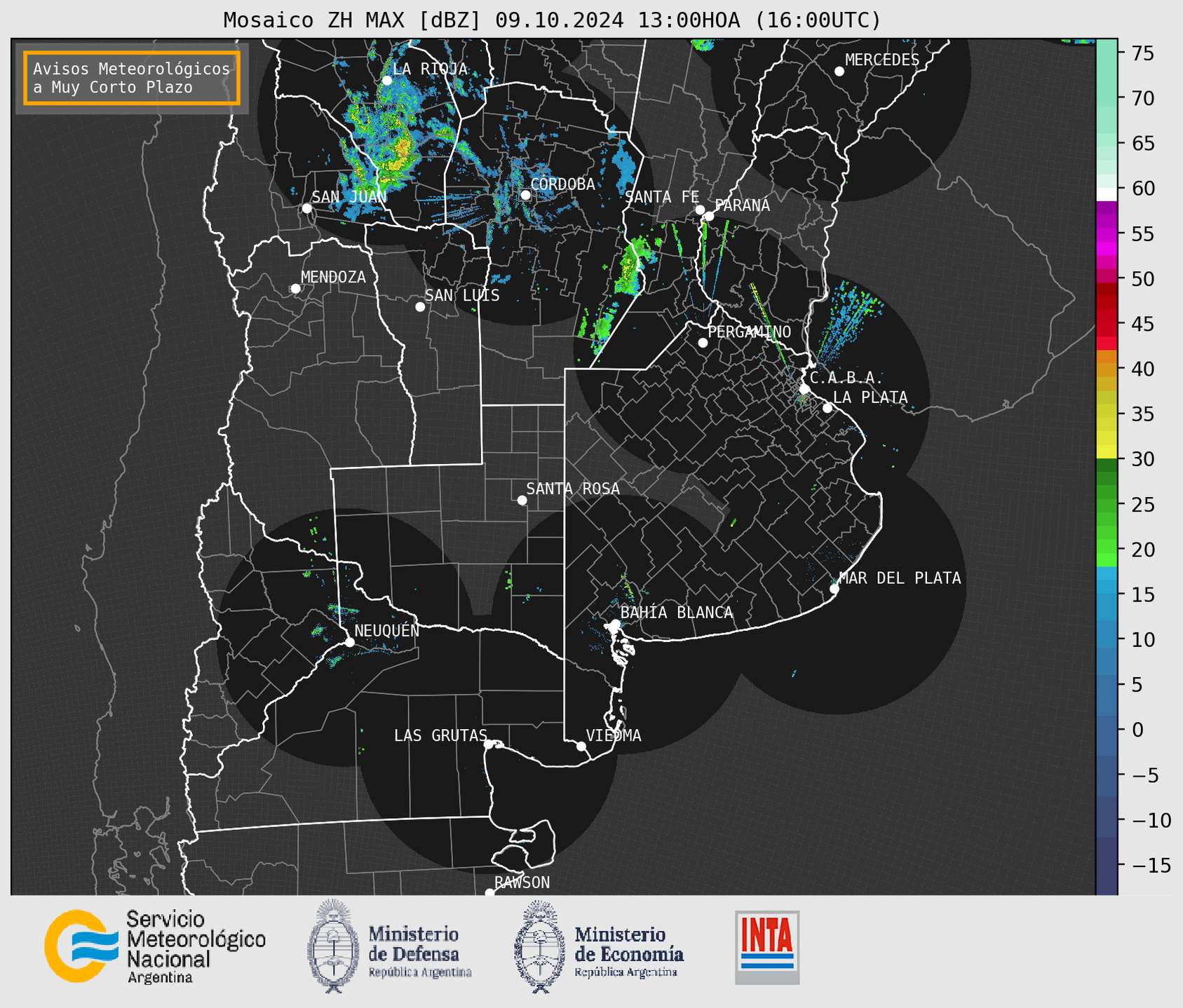The width and height of the screenshot is (1183, 1008).
Task: Click the Avisos Meteorológicos a Muy Corto Plazo box
Action: 132,78
